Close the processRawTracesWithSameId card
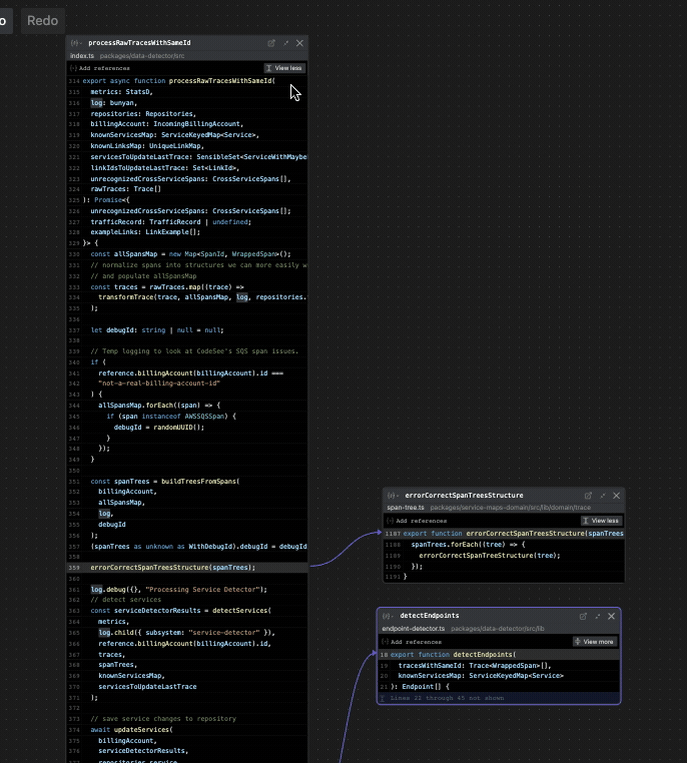This screenshot has height=763, width=687. point(300,43)
